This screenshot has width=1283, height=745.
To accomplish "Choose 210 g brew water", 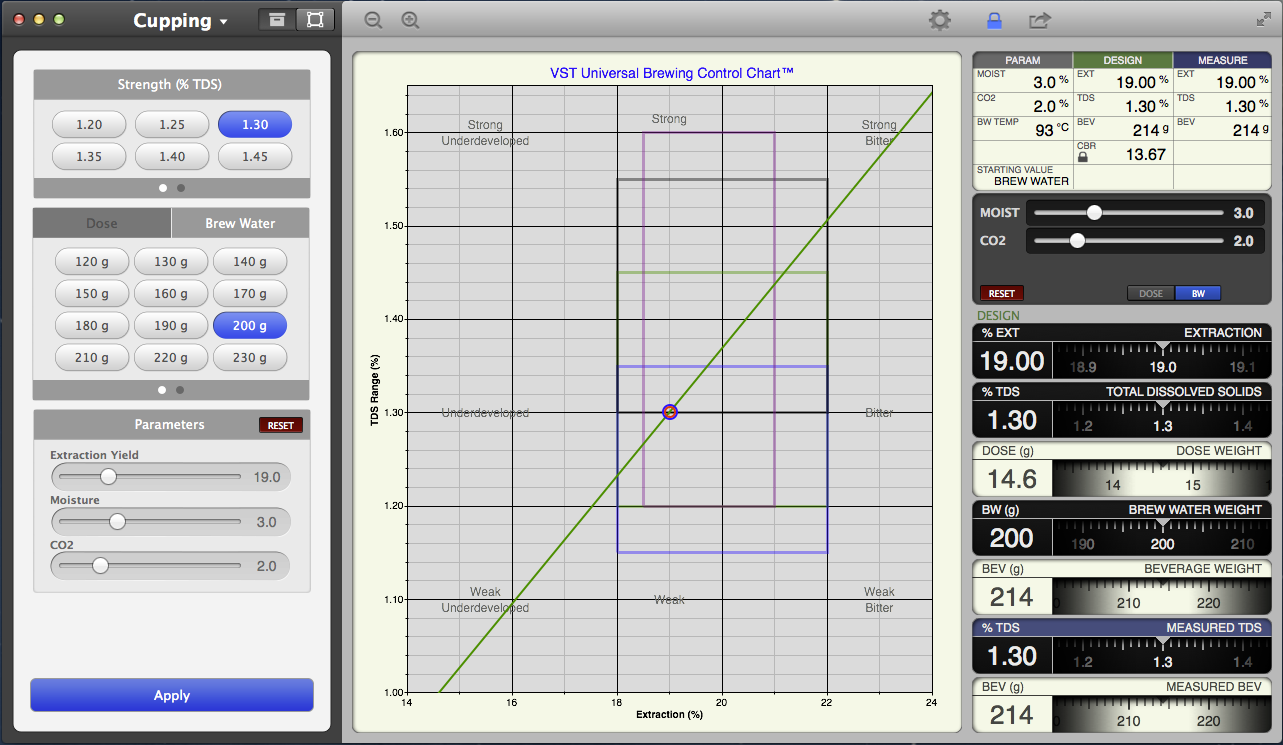I will tap(92, 358).
